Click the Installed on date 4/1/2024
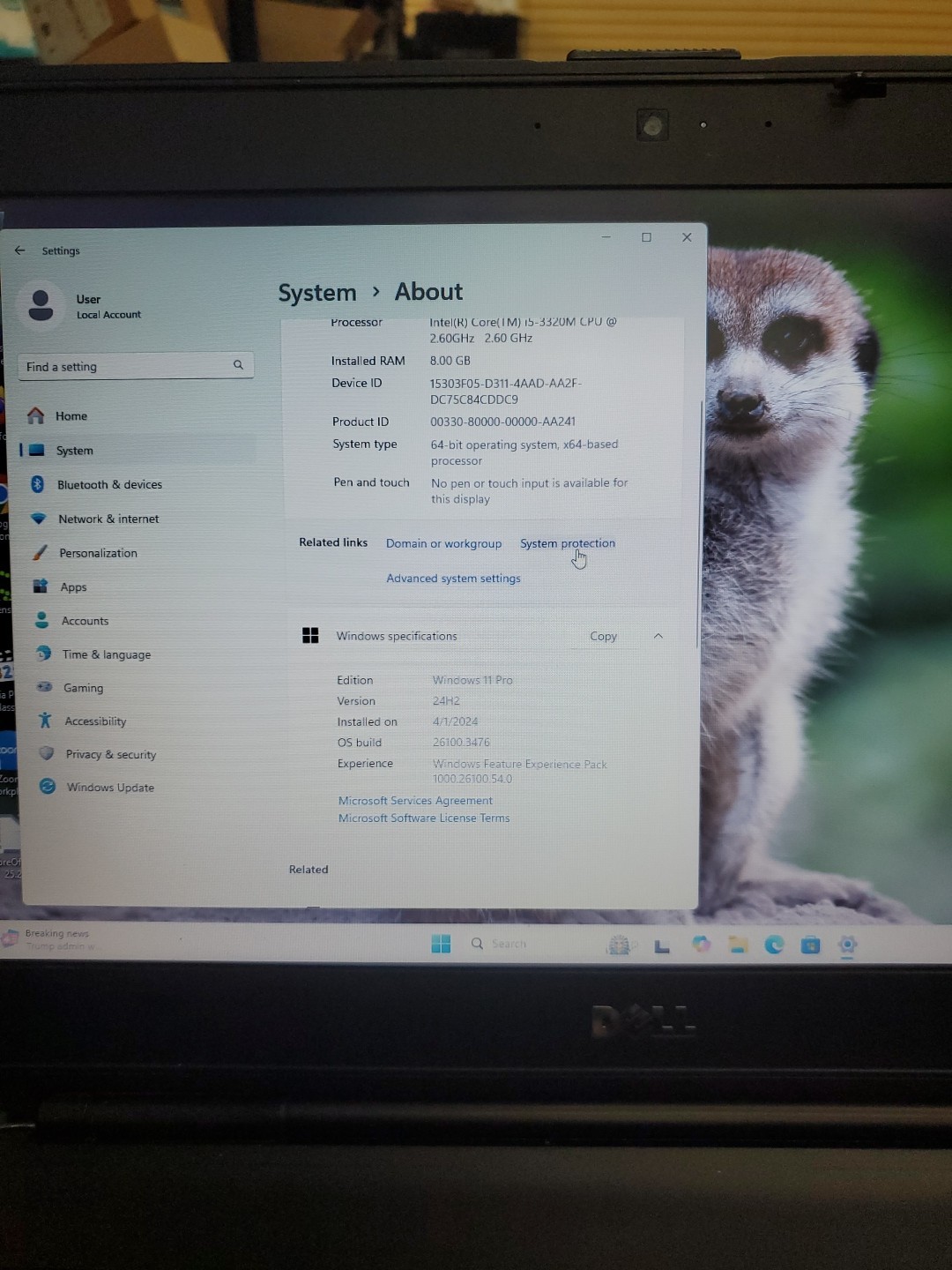Viewport: 952px width, 1270px height. (455, 721)
